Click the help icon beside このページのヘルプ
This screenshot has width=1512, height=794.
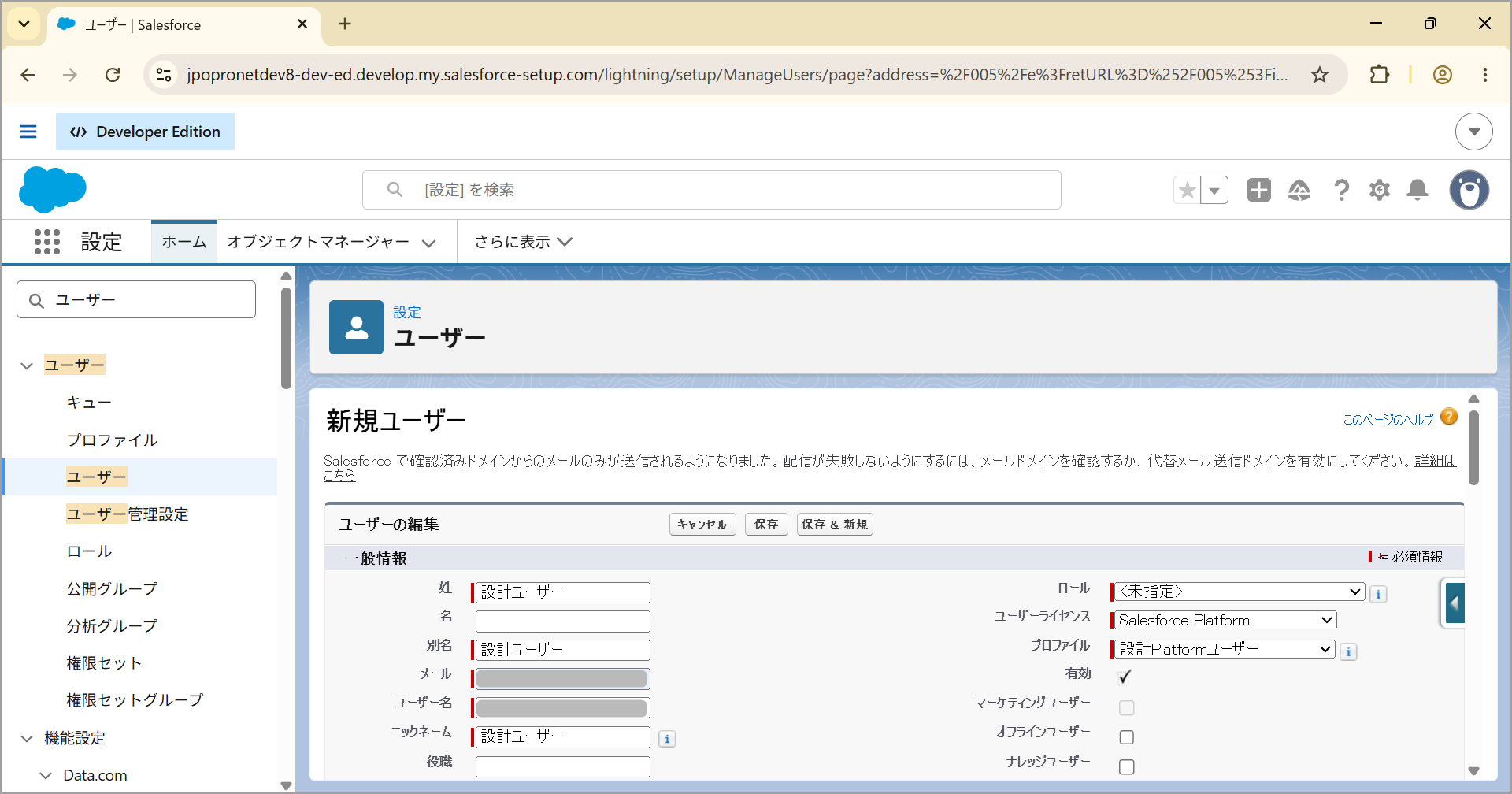(x=1449, y=417)
